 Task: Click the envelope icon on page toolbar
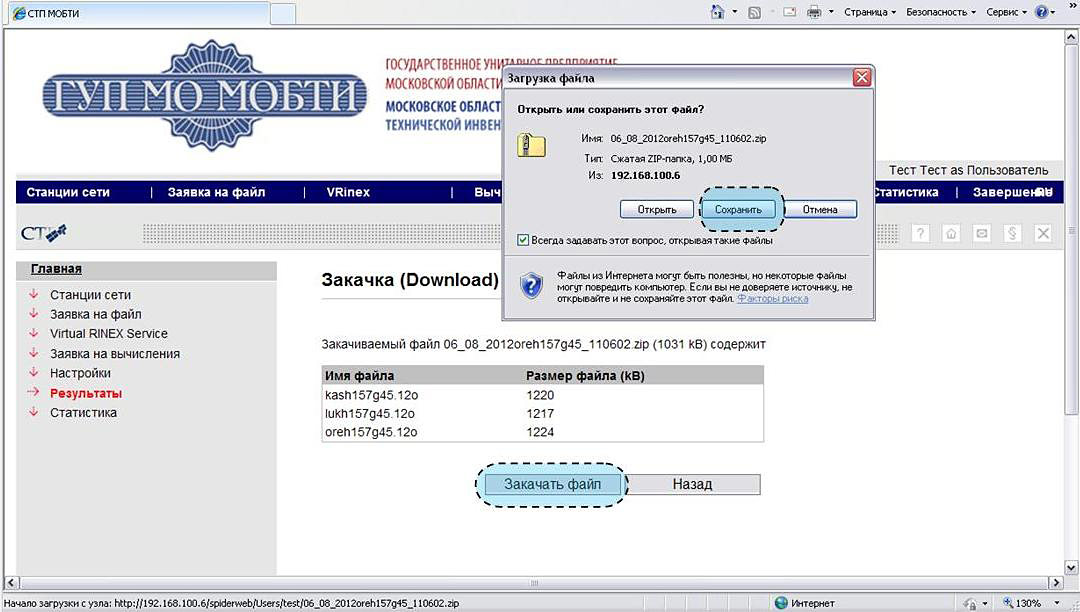(982, 233)
